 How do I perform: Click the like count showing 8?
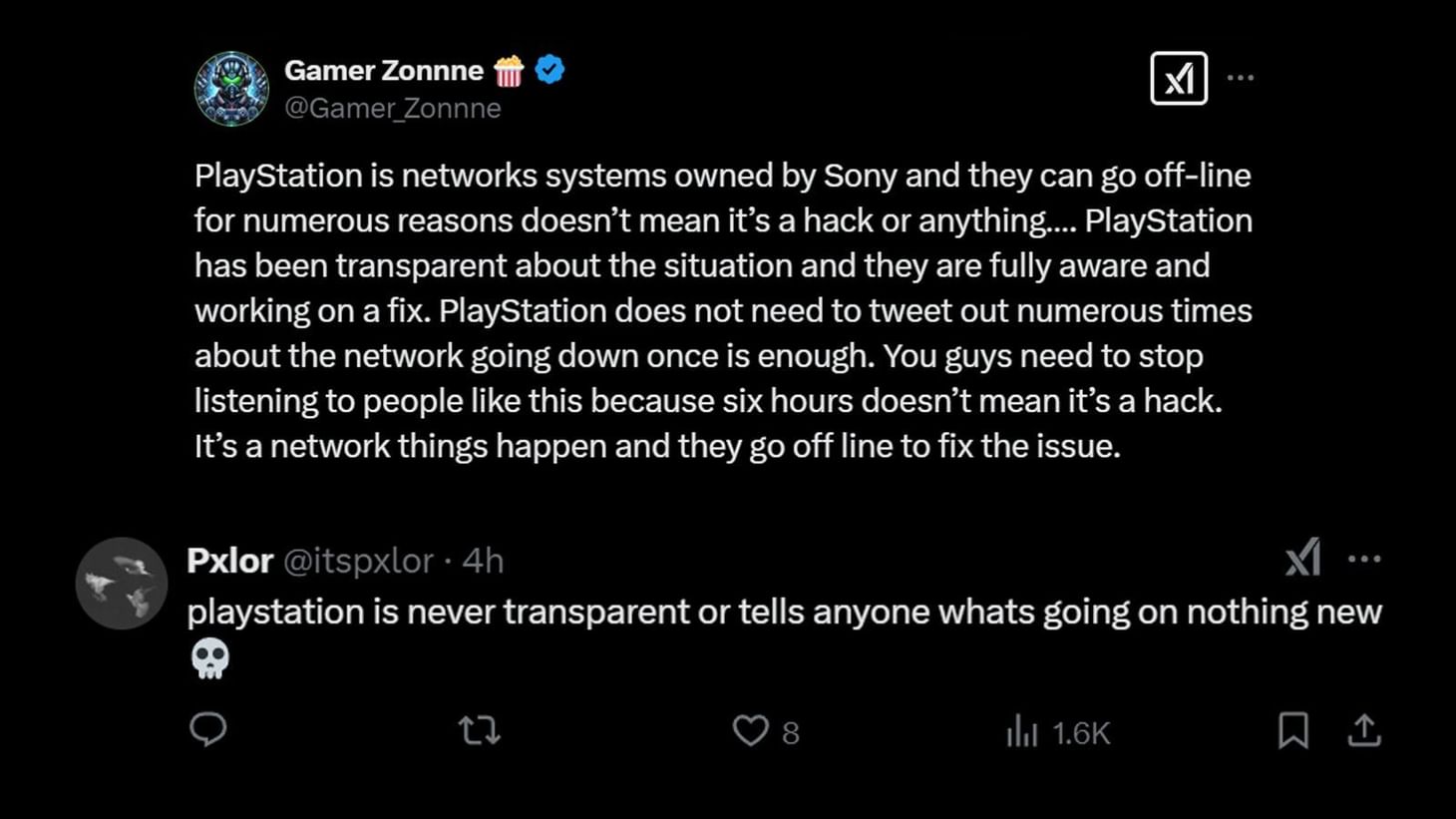point(790,733)
